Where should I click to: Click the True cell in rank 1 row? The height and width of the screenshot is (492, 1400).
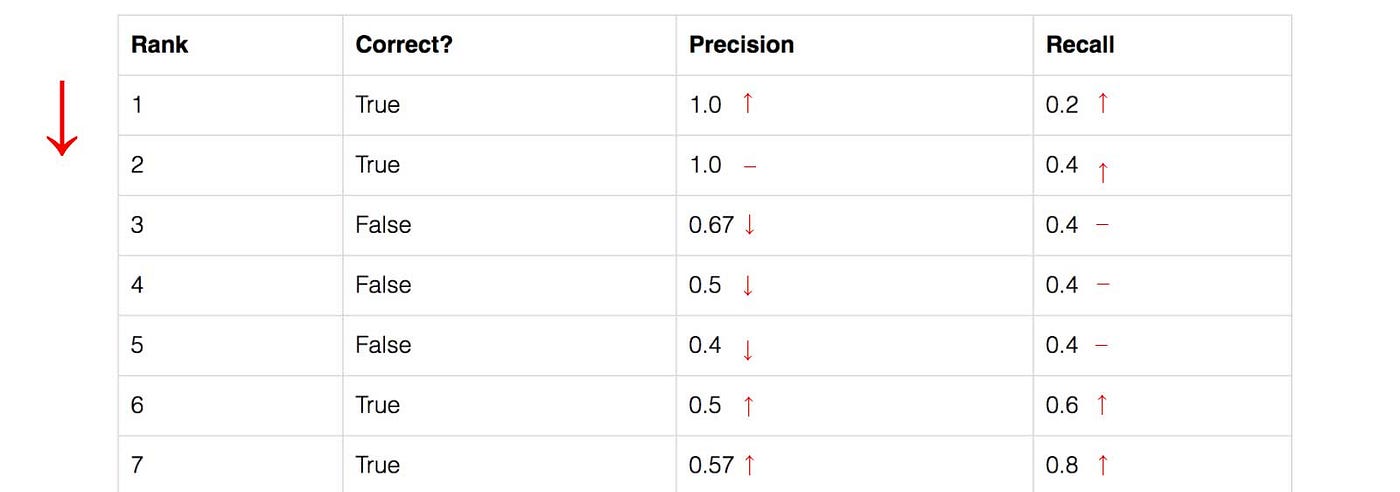(377, 105)
